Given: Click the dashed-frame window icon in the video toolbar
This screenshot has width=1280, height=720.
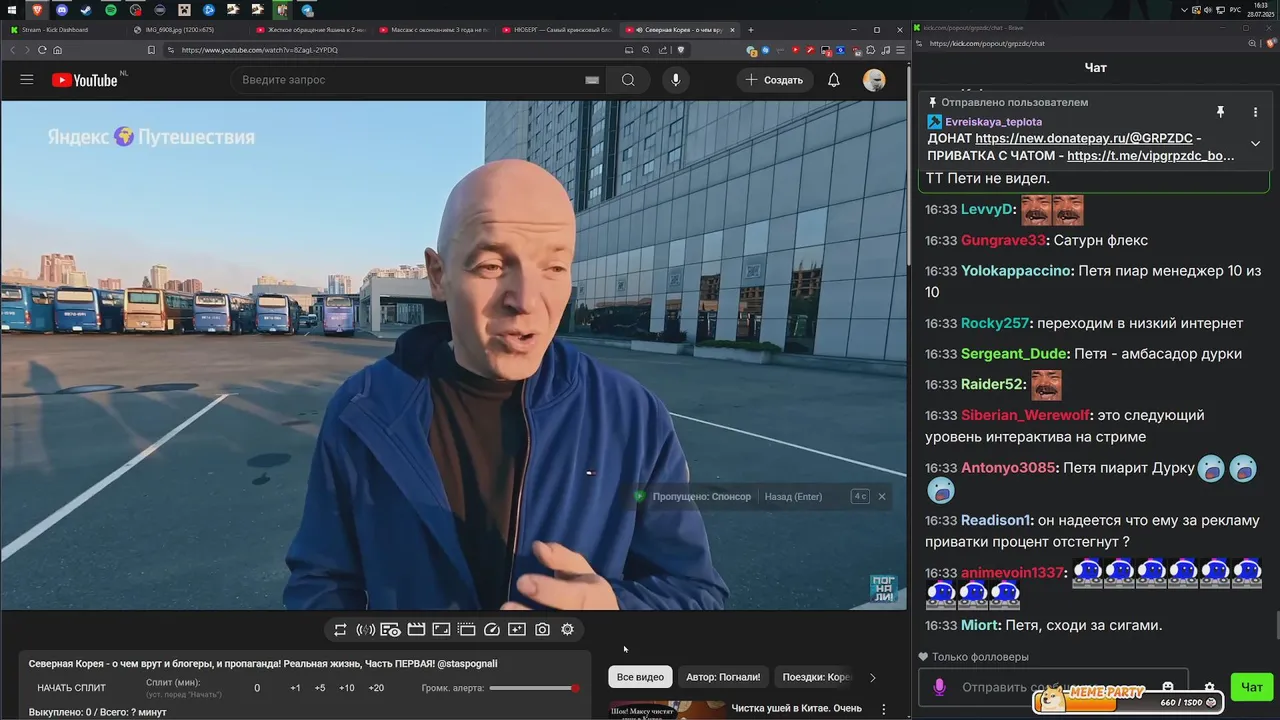Looking at the screenshot, I should [x=466, y=629].
